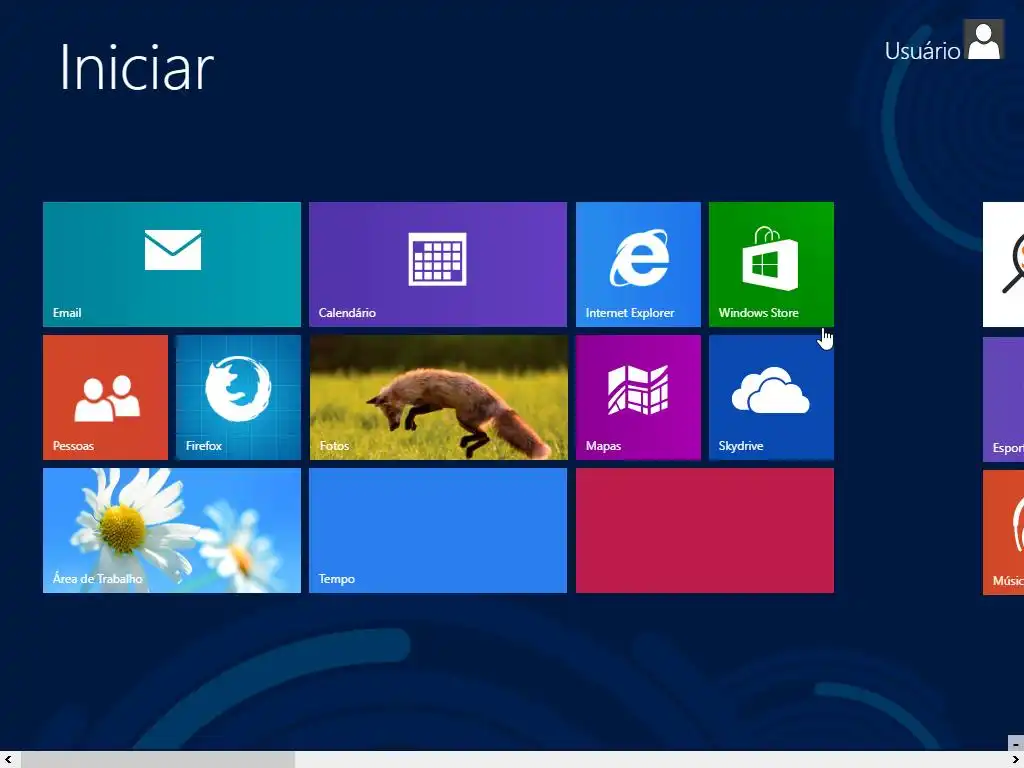Open the Mapas tile
The width and height of the screenshot is (1024, 768).
(638, 398)
